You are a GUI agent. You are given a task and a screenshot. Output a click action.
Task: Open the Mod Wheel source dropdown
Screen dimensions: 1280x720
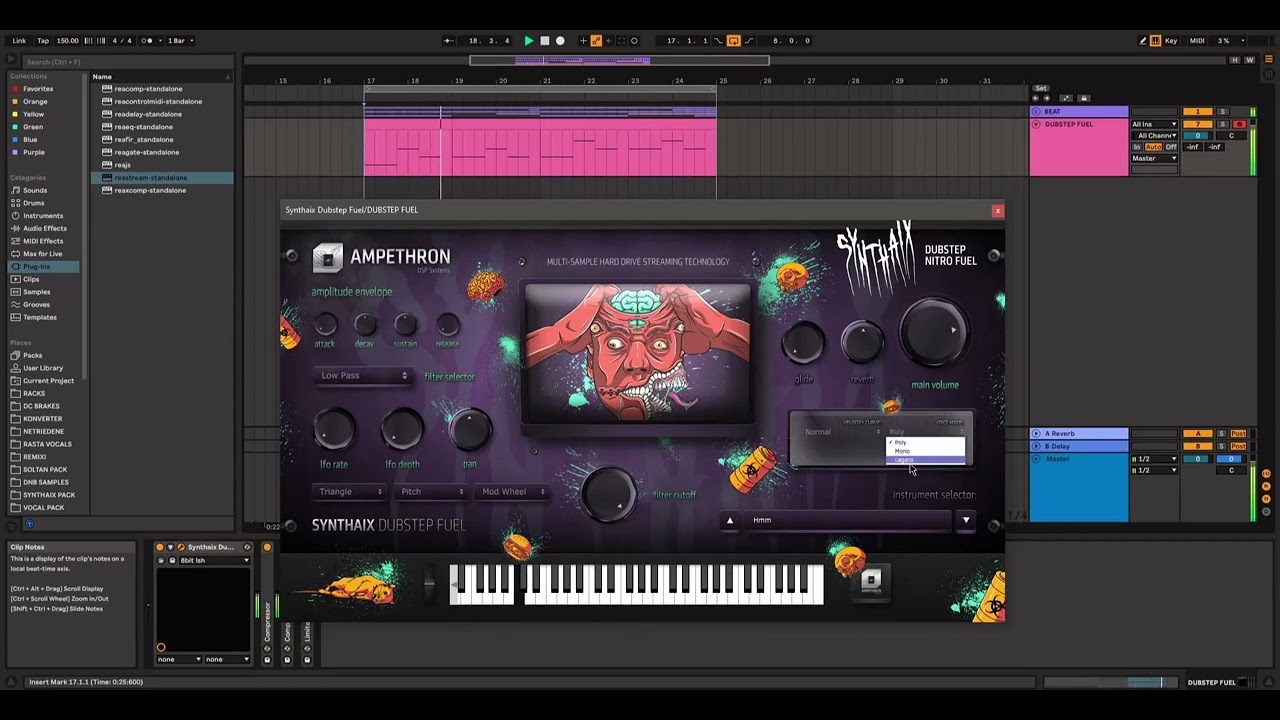pos(512,492)
